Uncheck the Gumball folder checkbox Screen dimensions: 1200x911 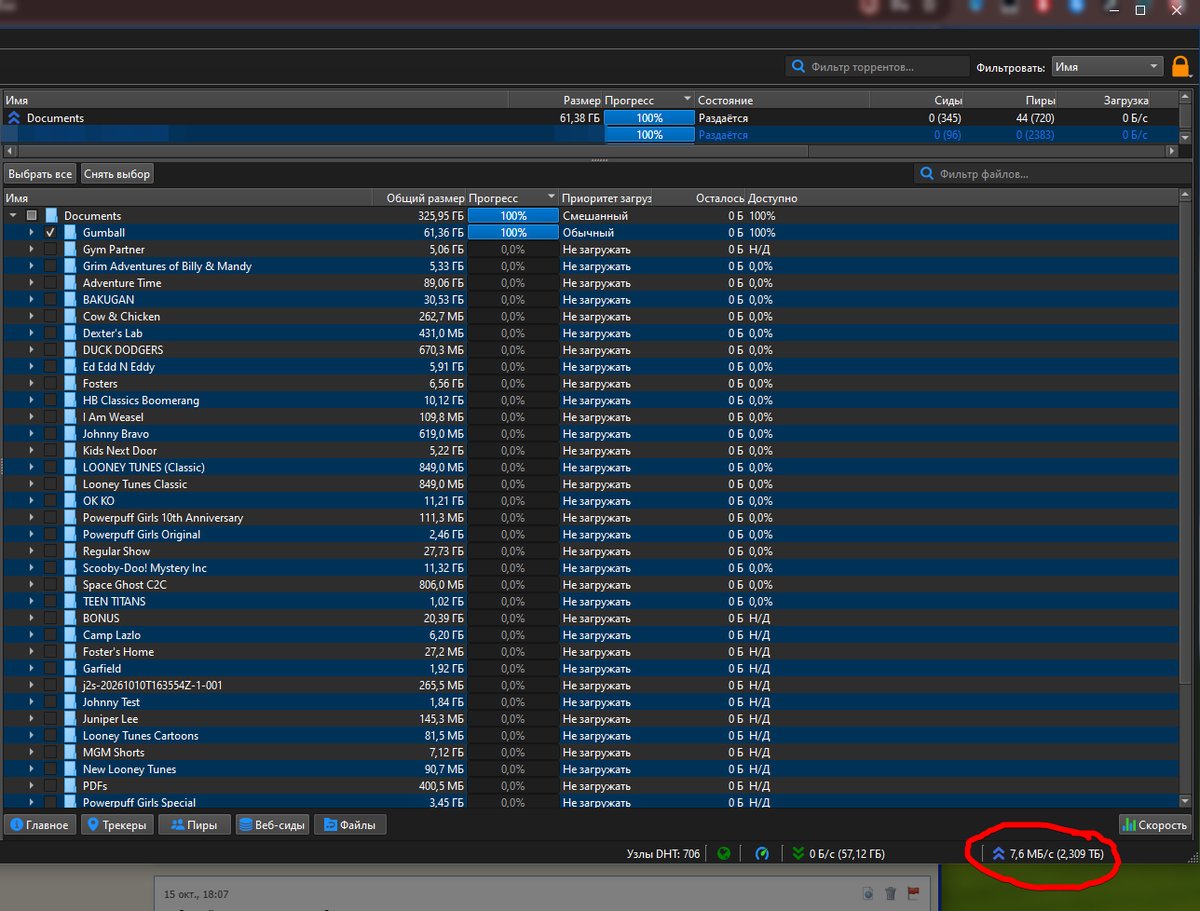tap(50, 232)
